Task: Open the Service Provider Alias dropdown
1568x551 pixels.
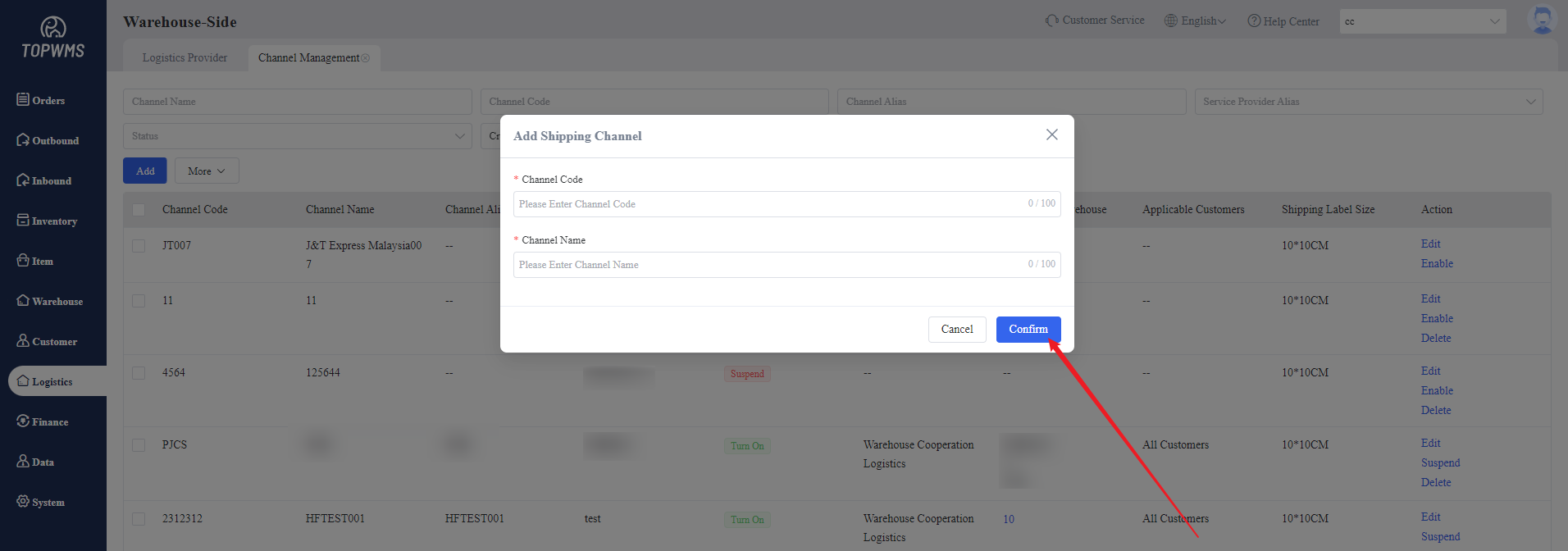Action: [x=1368, y=102]
